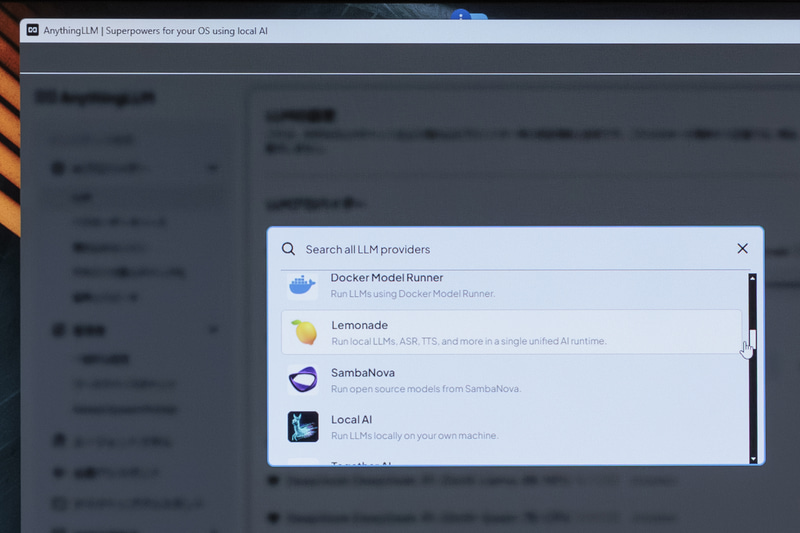Screen dimensions: 800x533
Task: Click the AnythingLLM window title icon
Action: (x=33, y=30)
